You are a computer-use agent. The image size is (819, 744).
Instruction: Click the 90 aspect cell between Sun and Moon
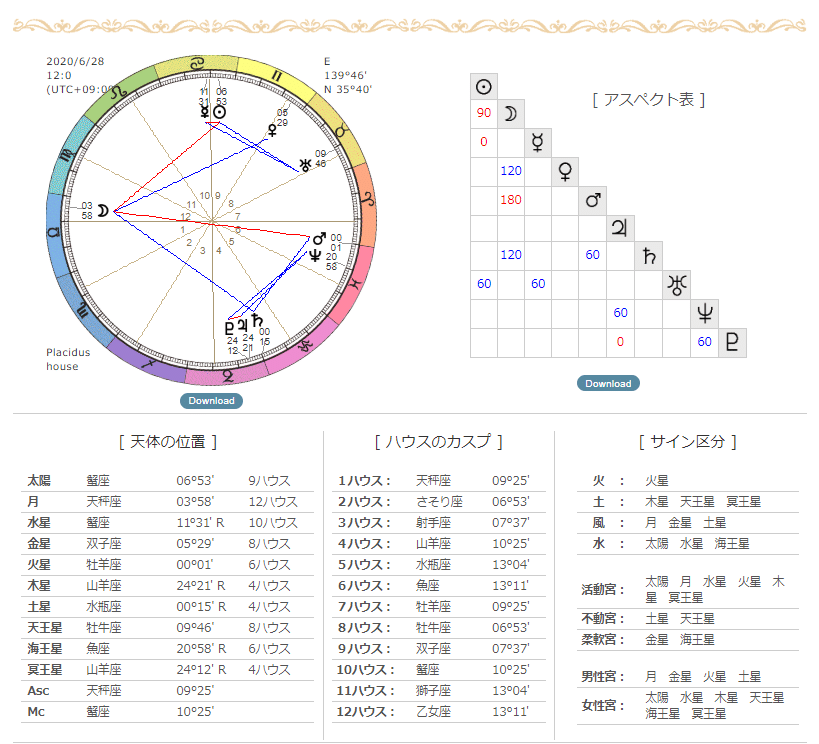click(x=484, y=114)
